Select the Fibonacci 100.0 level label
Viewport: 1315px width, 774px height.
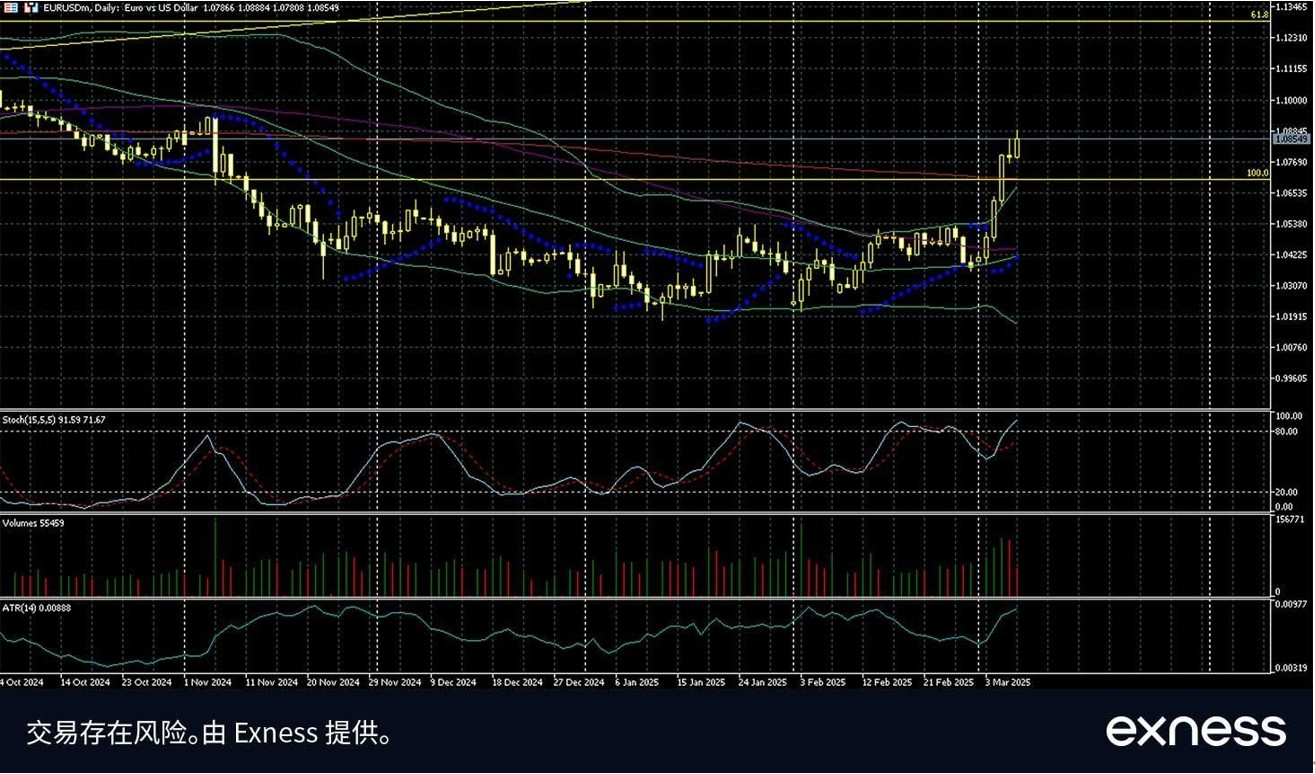(1257, 174)
